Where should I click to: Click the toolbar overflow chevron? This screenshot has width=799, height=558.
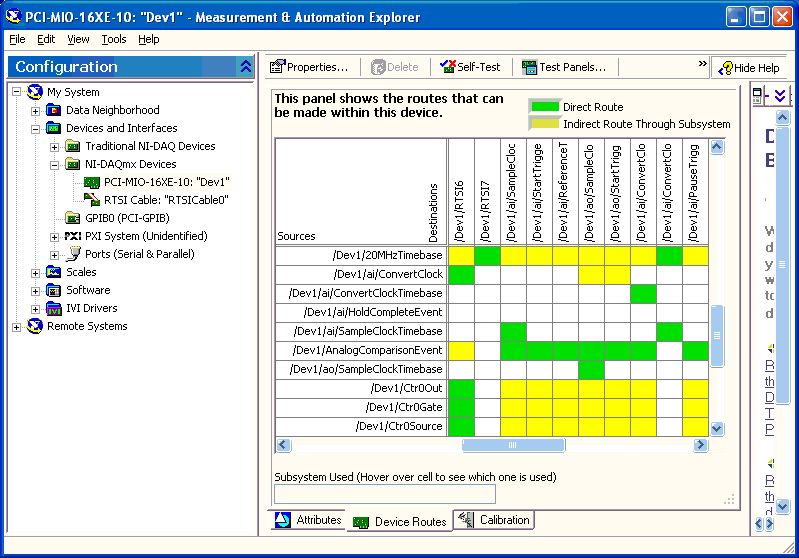point(702,65)
